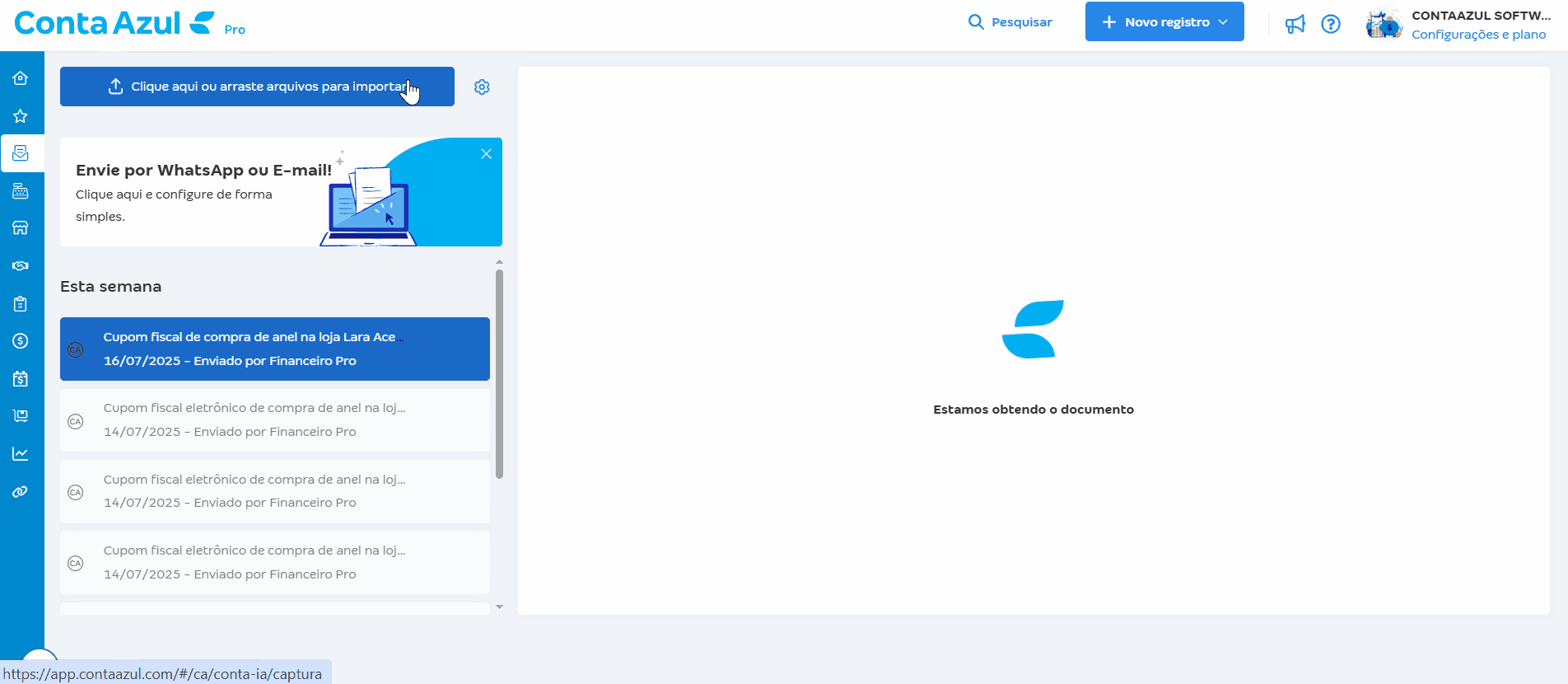1568x684 pixels.
Task: Open the store sidebar icon
Action: 21,228
